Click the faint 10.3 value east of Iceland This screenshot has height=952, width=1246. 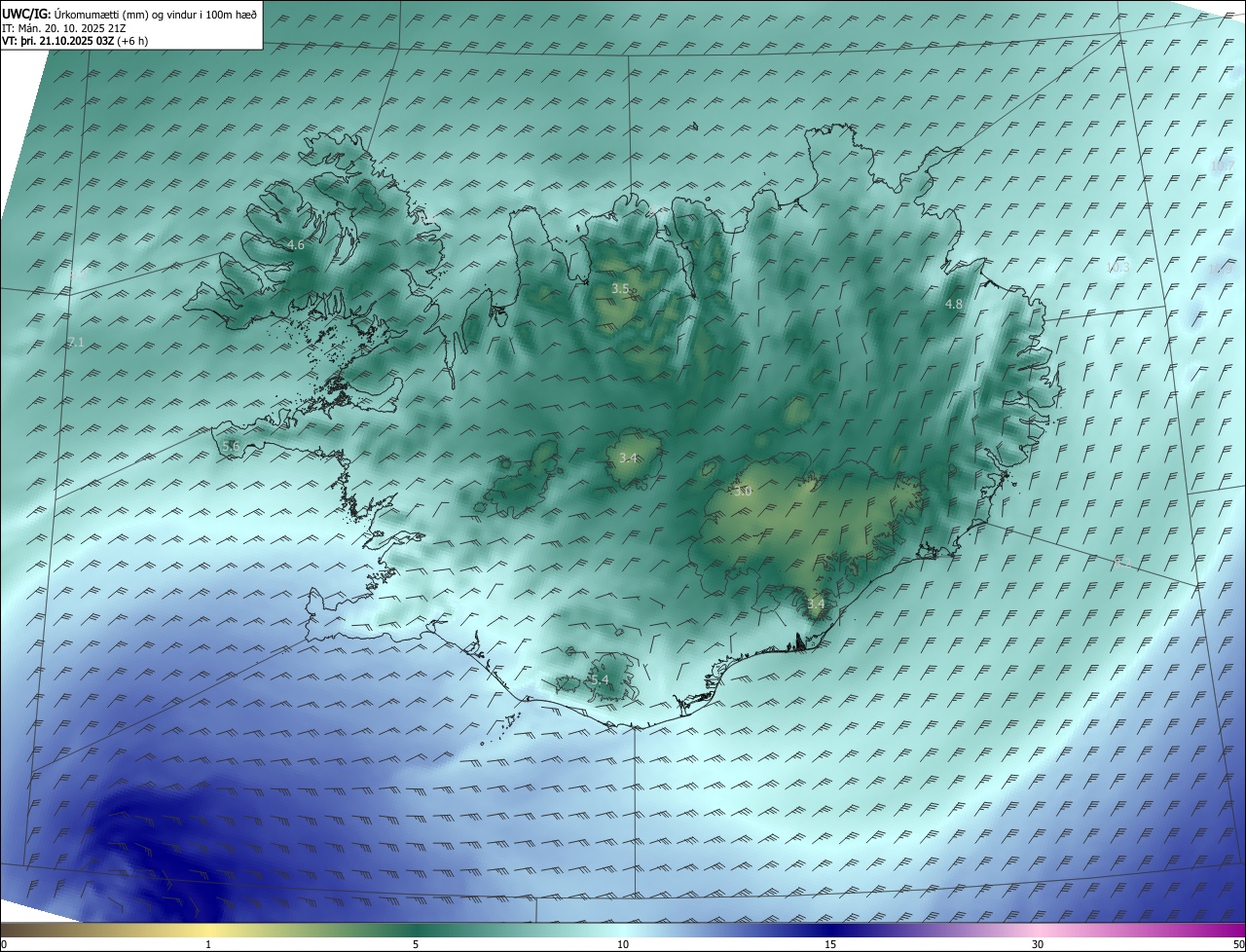tap(1118, 268)
